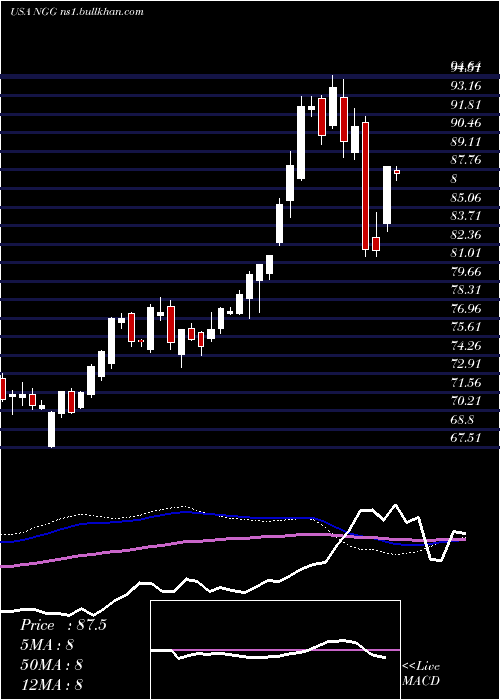This screenshot has height=700, width=500.
Task: Click the Price : 87.5 readout
Action: coord(63,625)
